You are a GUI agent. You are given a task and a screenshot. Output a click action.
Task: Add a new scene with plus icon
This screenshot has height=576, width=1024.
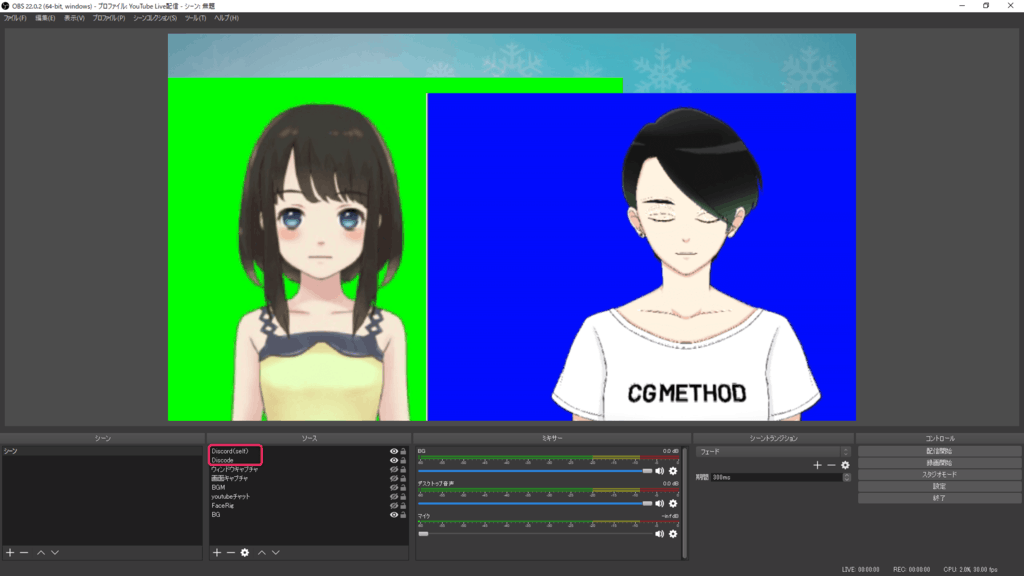click(10, 552)
